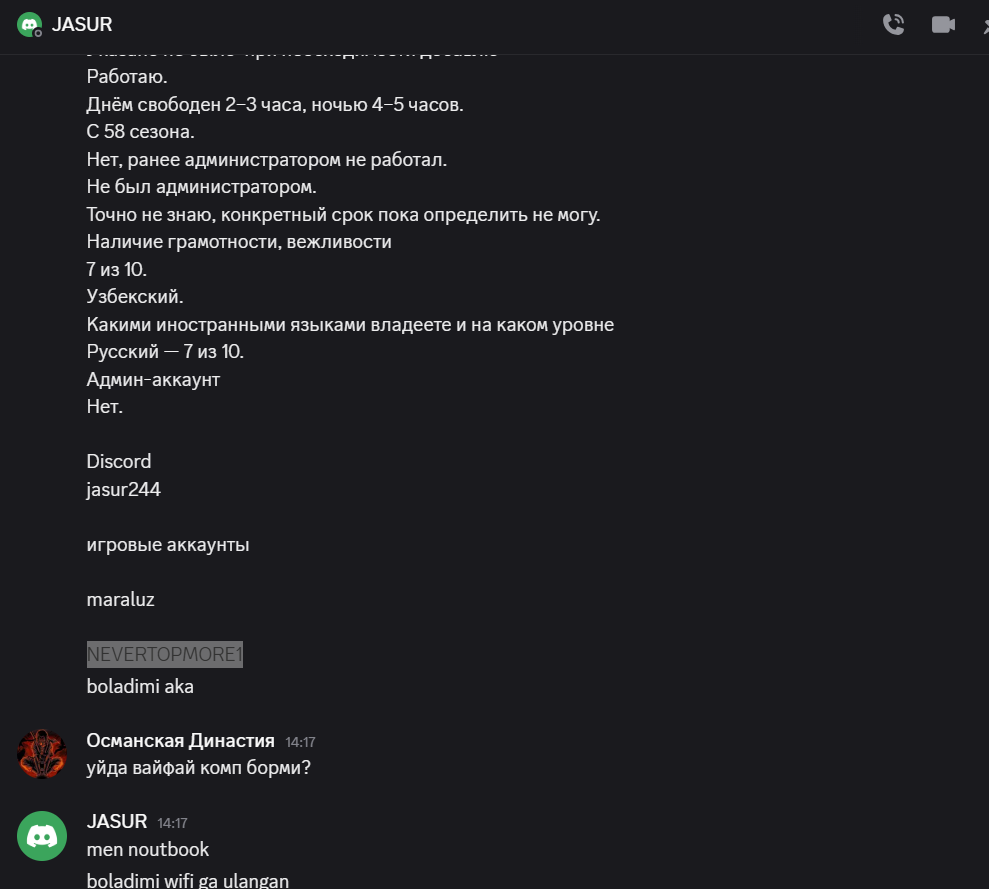
Task: Click JASUR's green avatar in the header
Action: 30,25
